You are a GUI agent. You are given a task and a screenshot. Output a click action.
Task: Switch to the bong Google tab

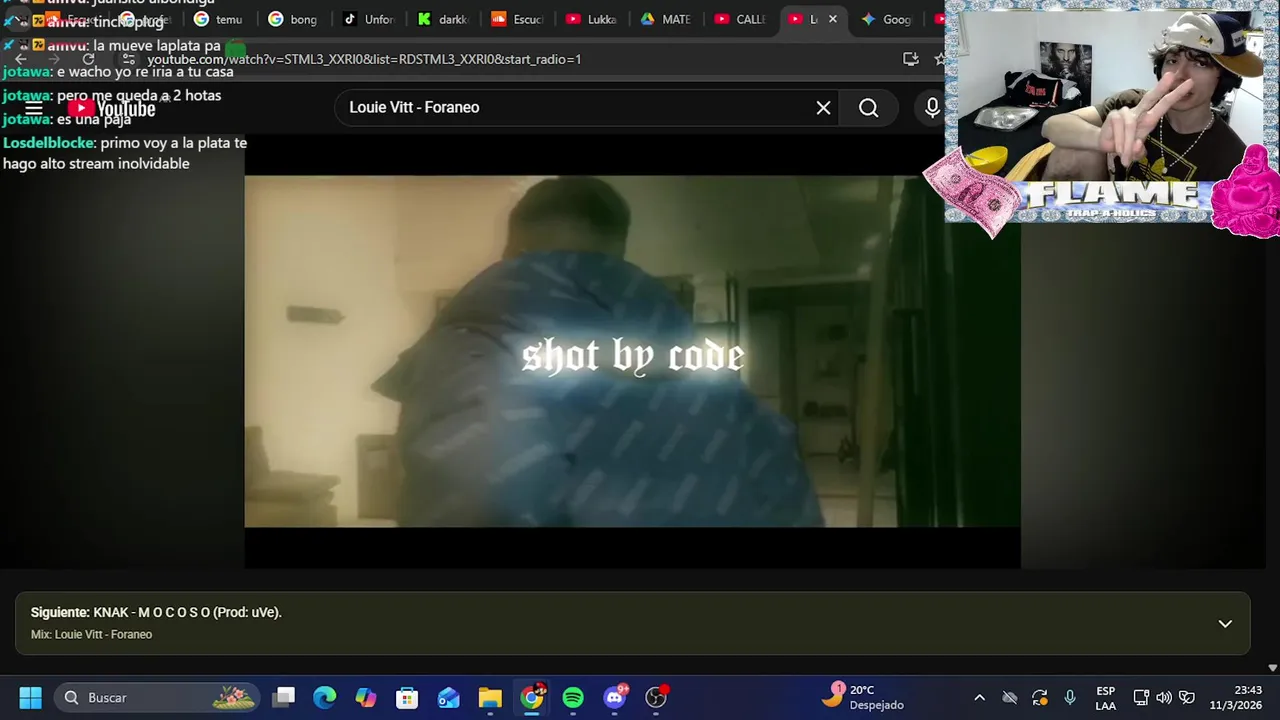pos(292,19)
